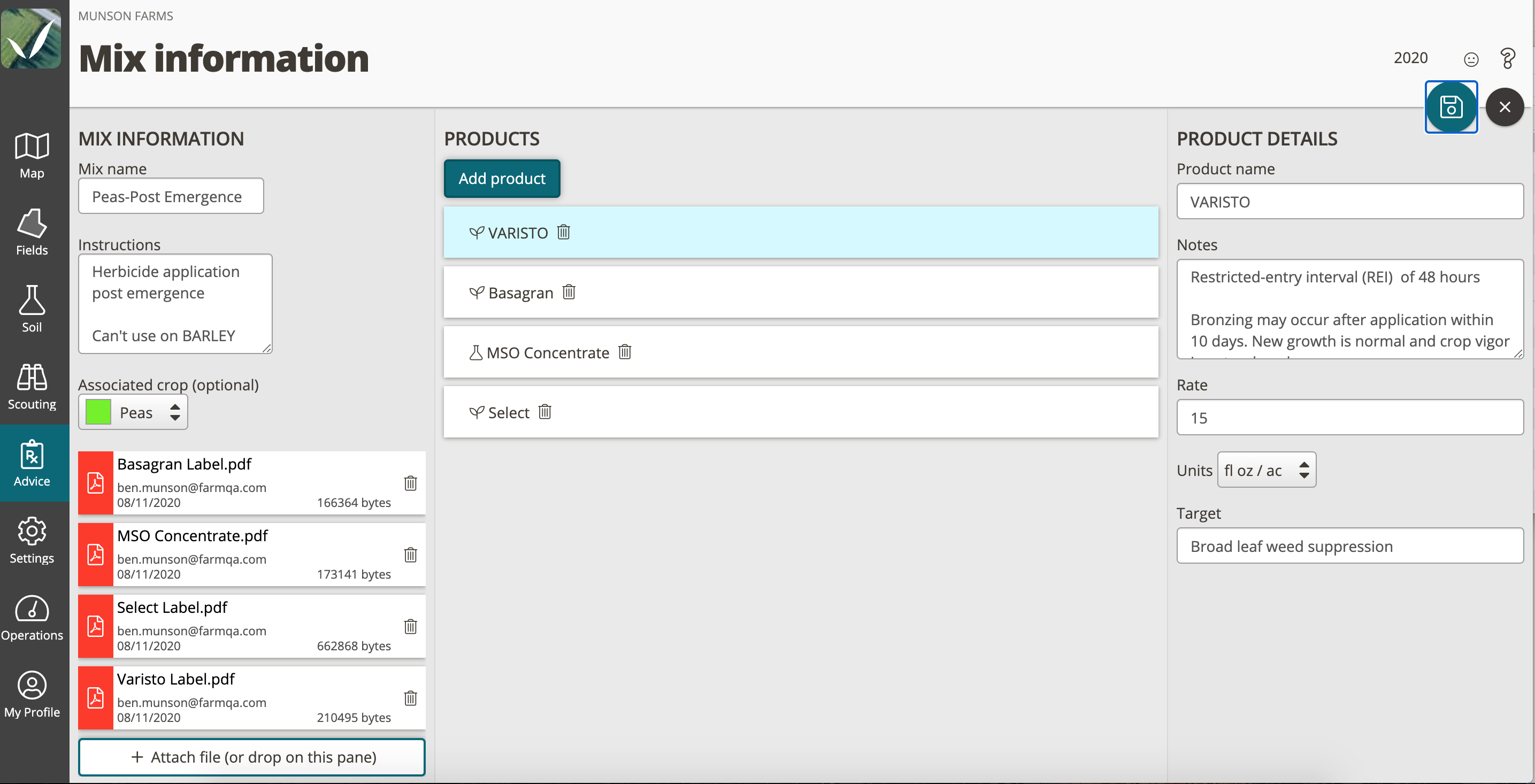Click the smiley feedback icon
Viewport: 1535px width, 784px height.
pos(1471,59)
